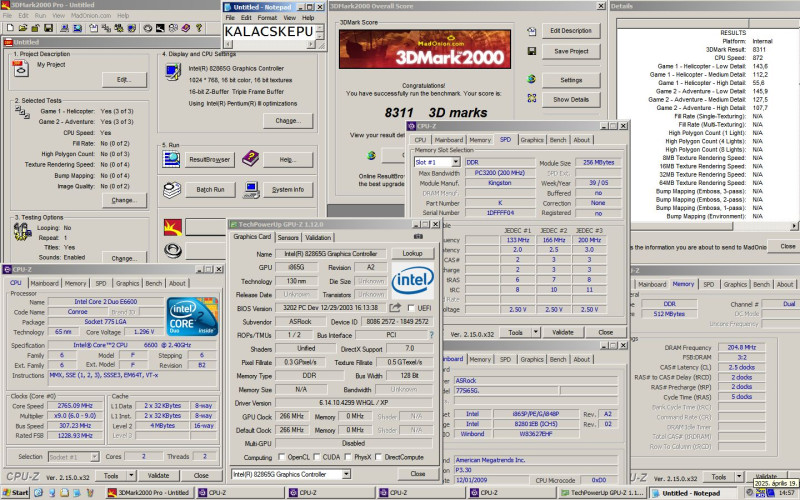Screen dimensions: 800x500
Task: Click the Bus Interface question mark icon in GPU-Z
Action: tap(432, 335)
